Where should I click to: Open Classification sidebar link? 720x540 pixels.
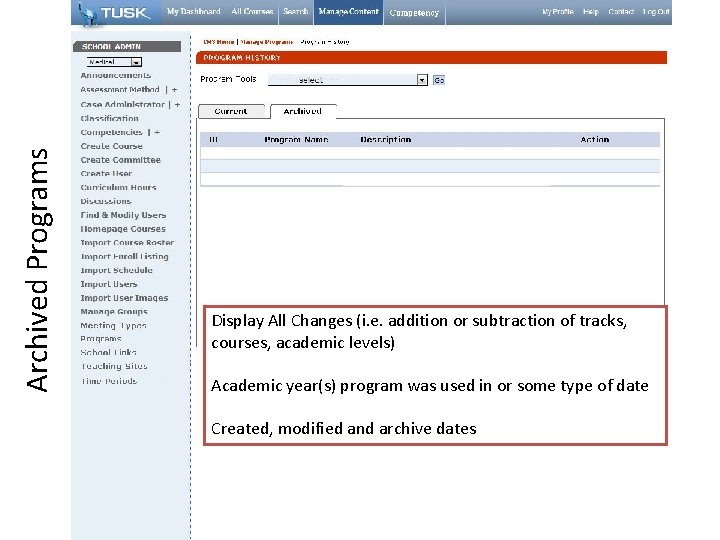pos(109,118)
